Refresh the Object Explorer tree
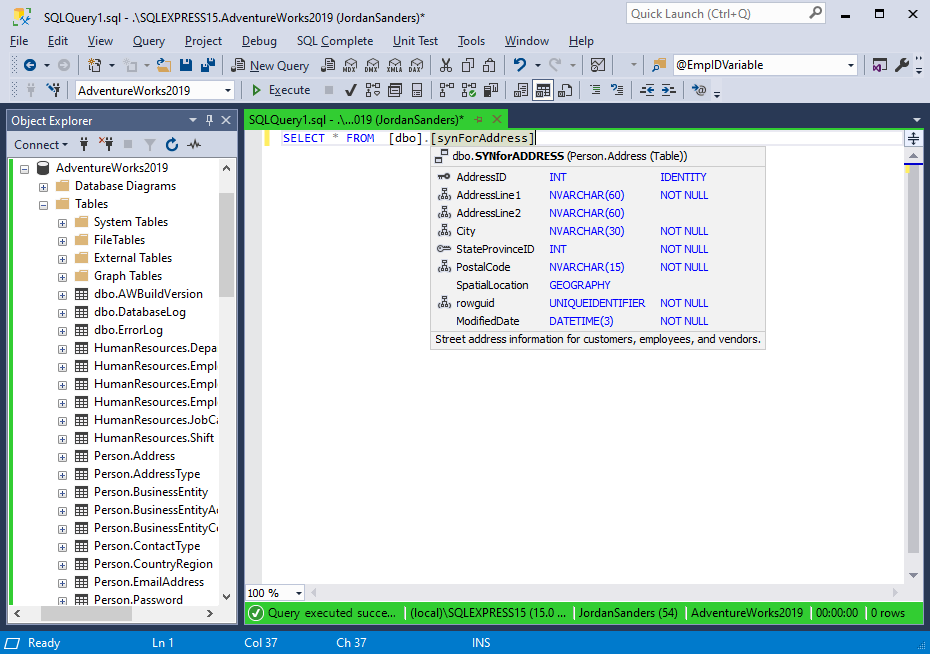Viewport: 930px width, 654px height. pyautogui.click(x=172, y=145)
